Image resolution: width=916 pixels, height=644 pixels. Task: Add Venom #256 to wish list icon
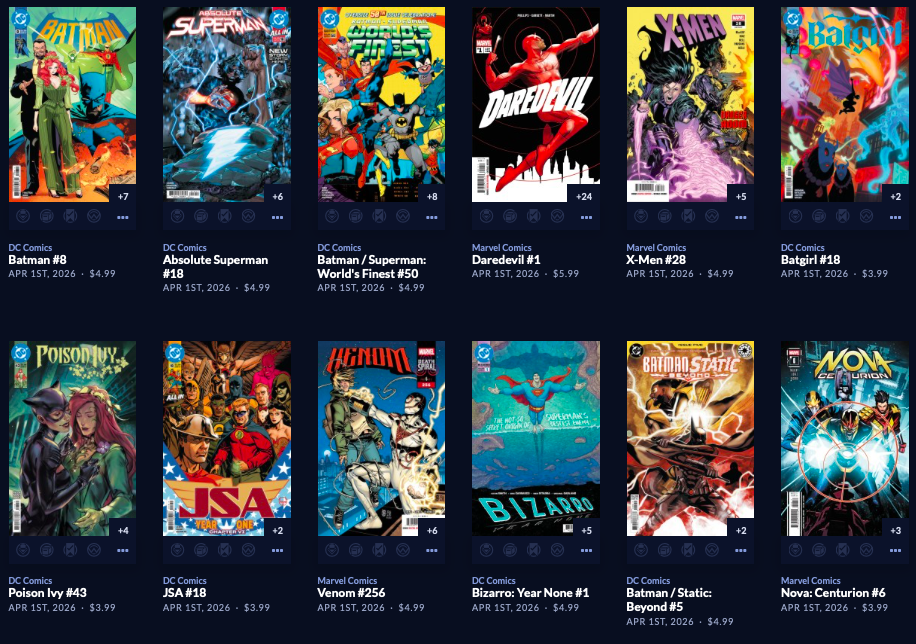point(403,550)
